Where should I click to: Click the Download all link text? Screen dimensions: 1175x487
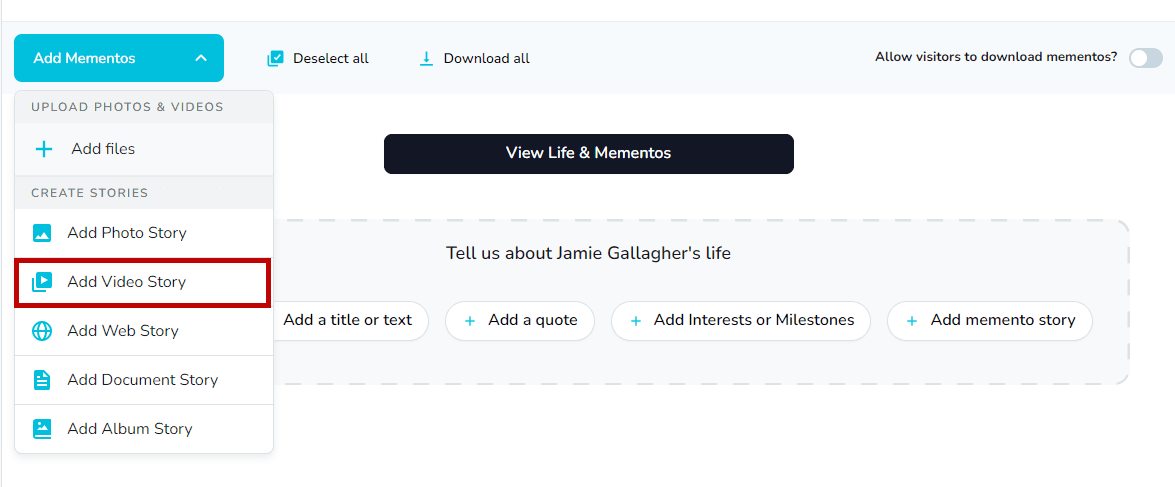(x=486, y=58)
